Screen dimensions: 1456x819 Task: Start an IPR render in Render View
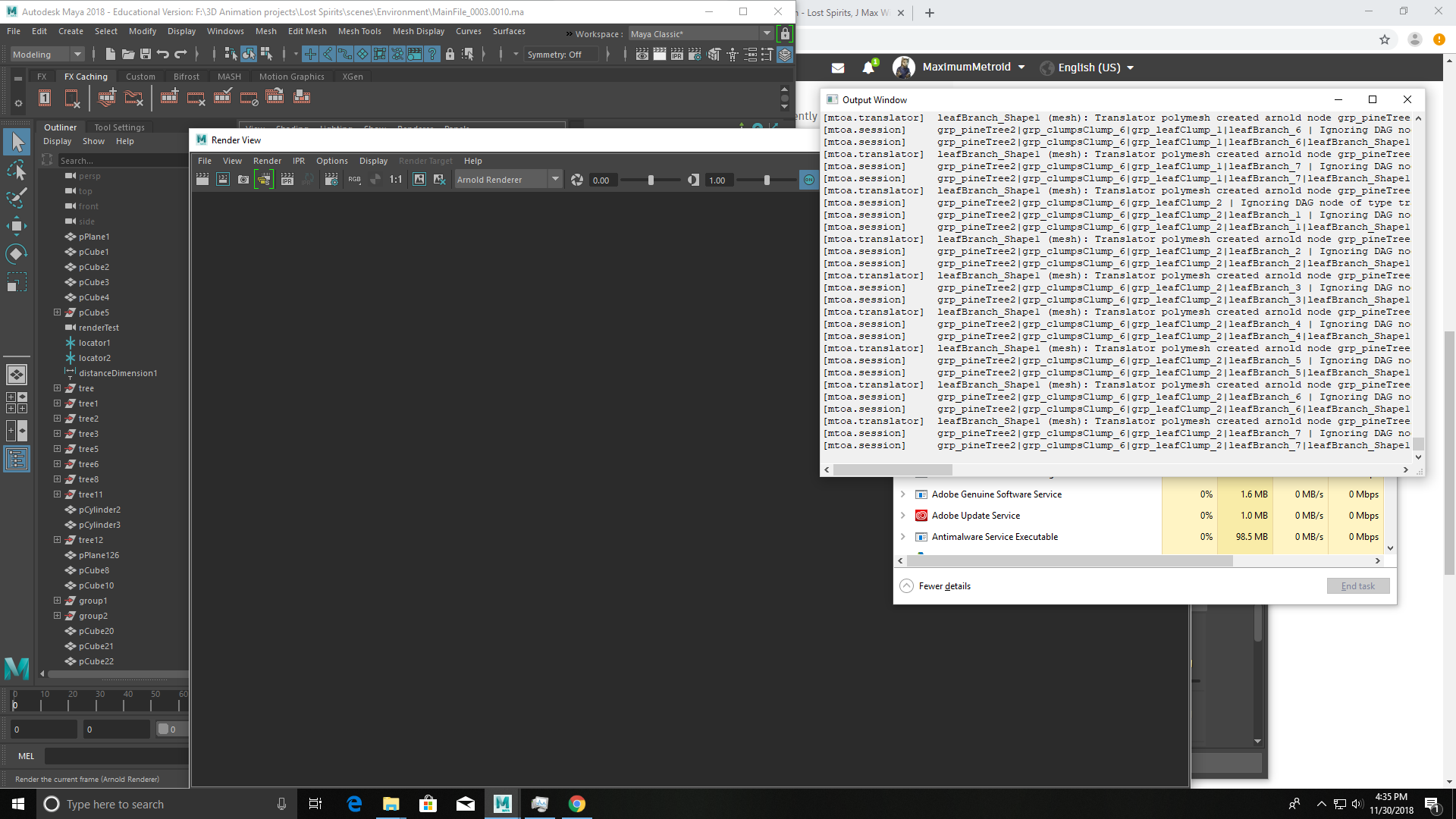coord(287,179)
